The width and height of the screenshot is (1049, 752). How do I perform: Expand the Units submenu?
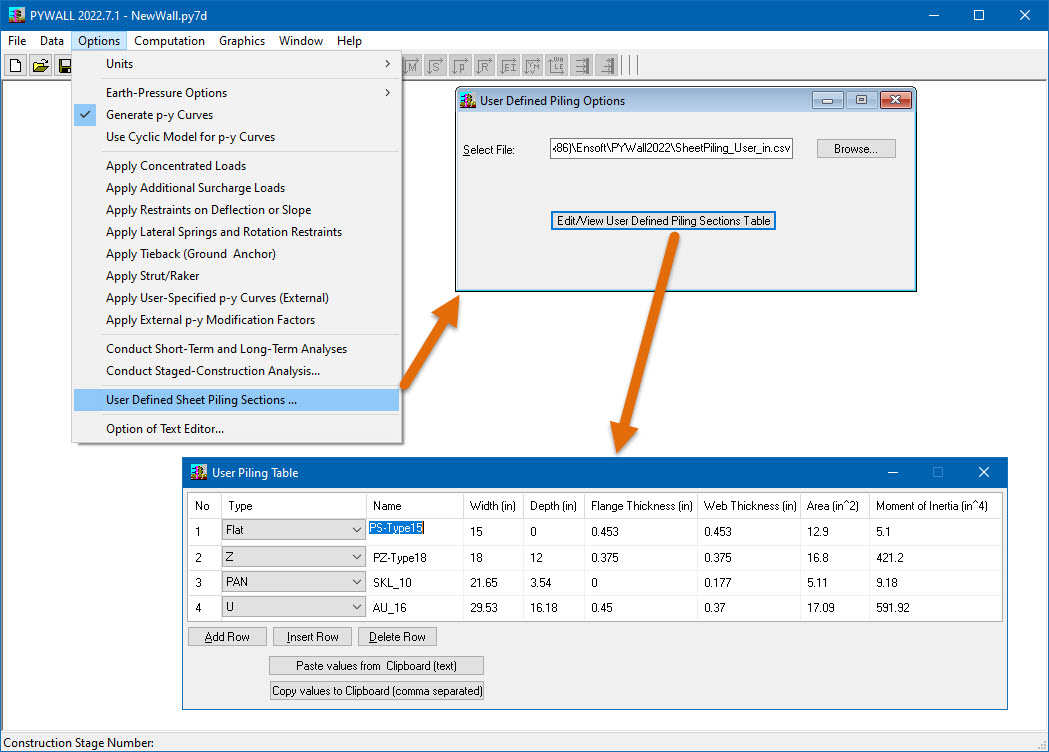119,63
